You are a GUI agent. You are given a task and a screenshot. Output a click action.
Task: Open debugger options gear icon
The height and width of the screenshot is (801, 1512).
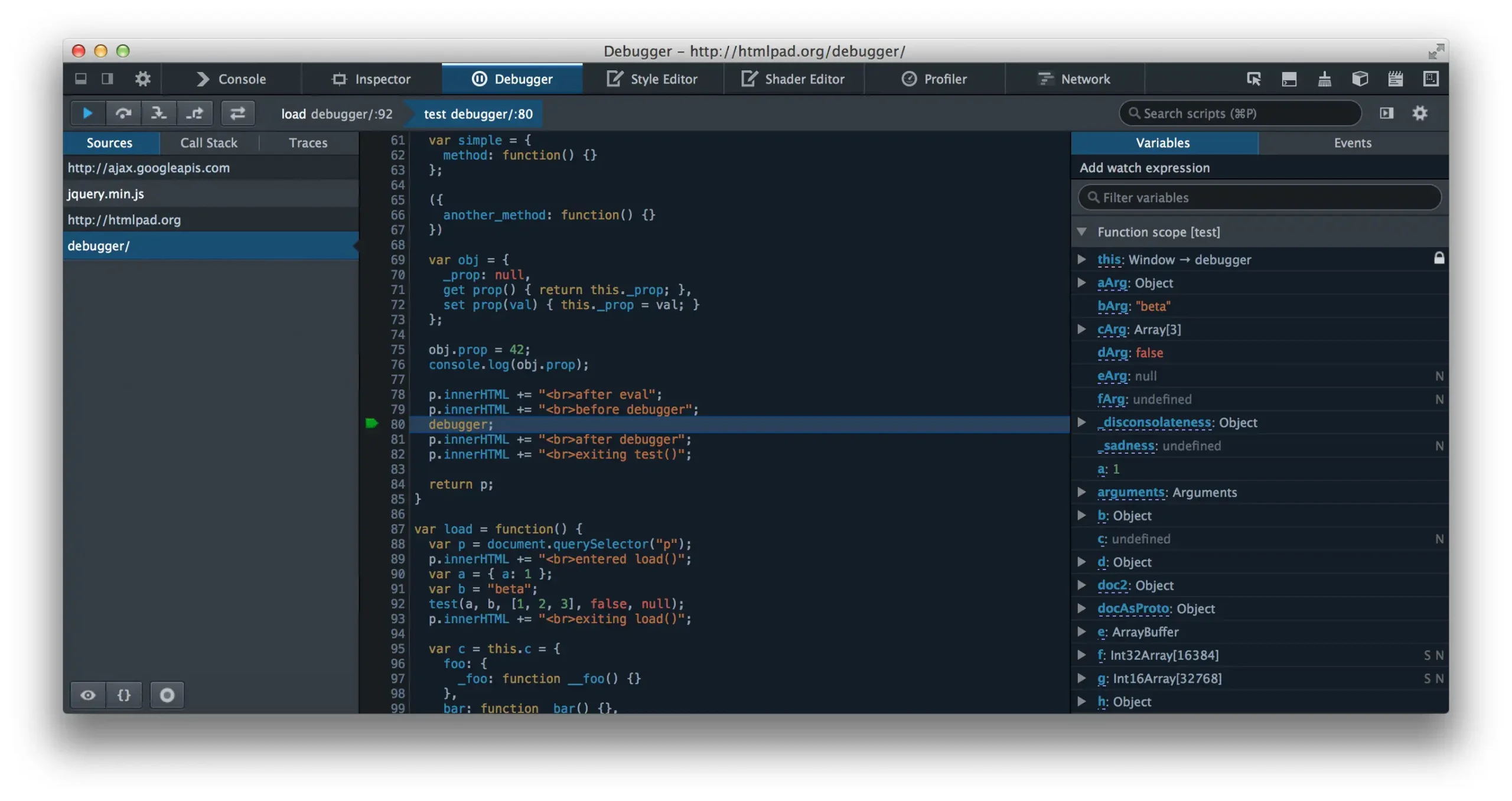pyautogui.click(x=1420, y=113)
